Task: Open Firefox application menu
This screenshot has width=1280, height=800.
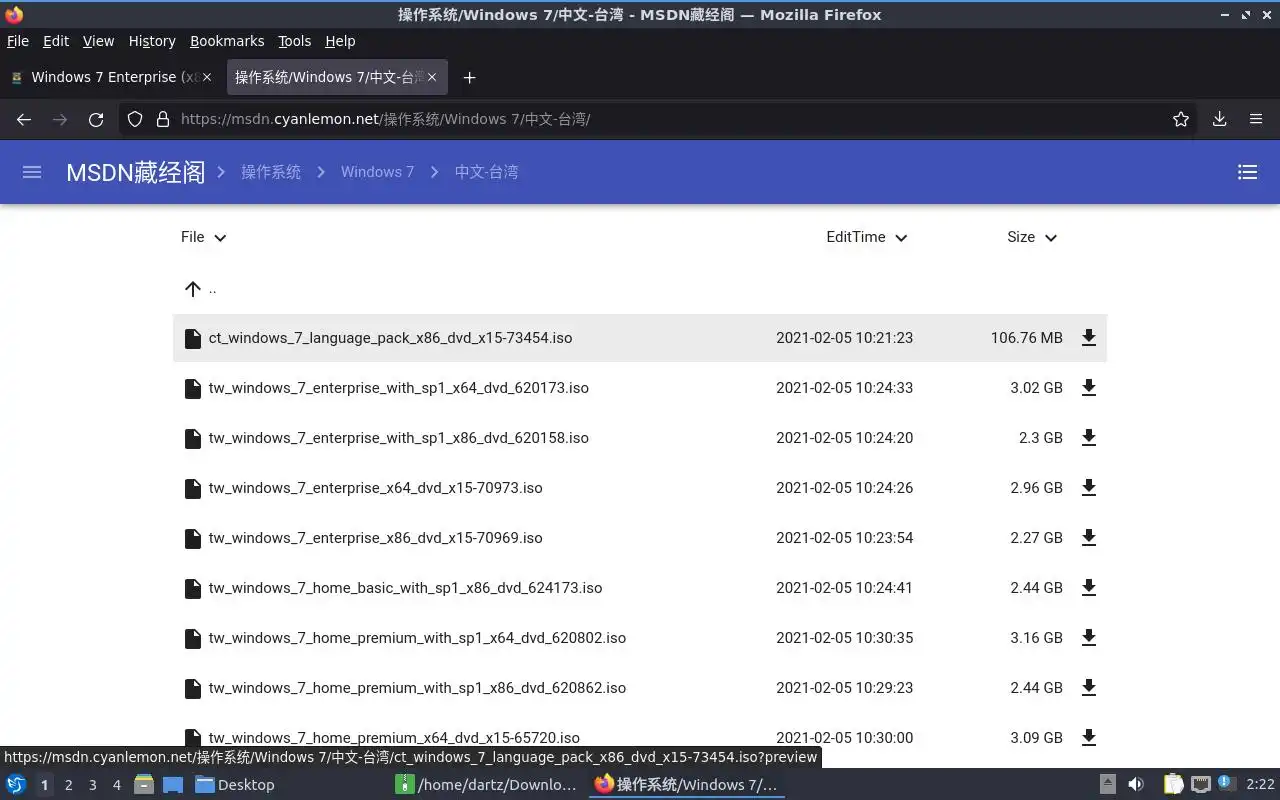Action: point(1256,119)
